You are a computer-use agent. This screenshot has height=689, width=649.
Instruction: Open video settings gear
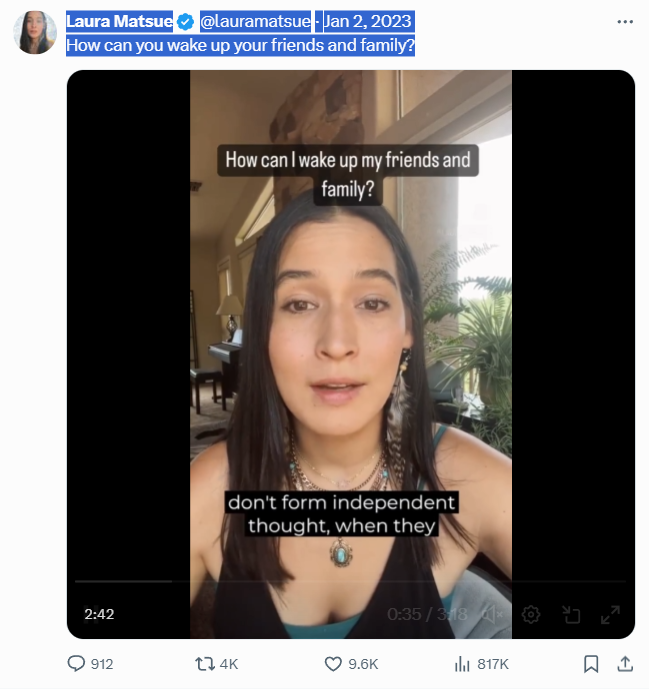tap(531, 614)
